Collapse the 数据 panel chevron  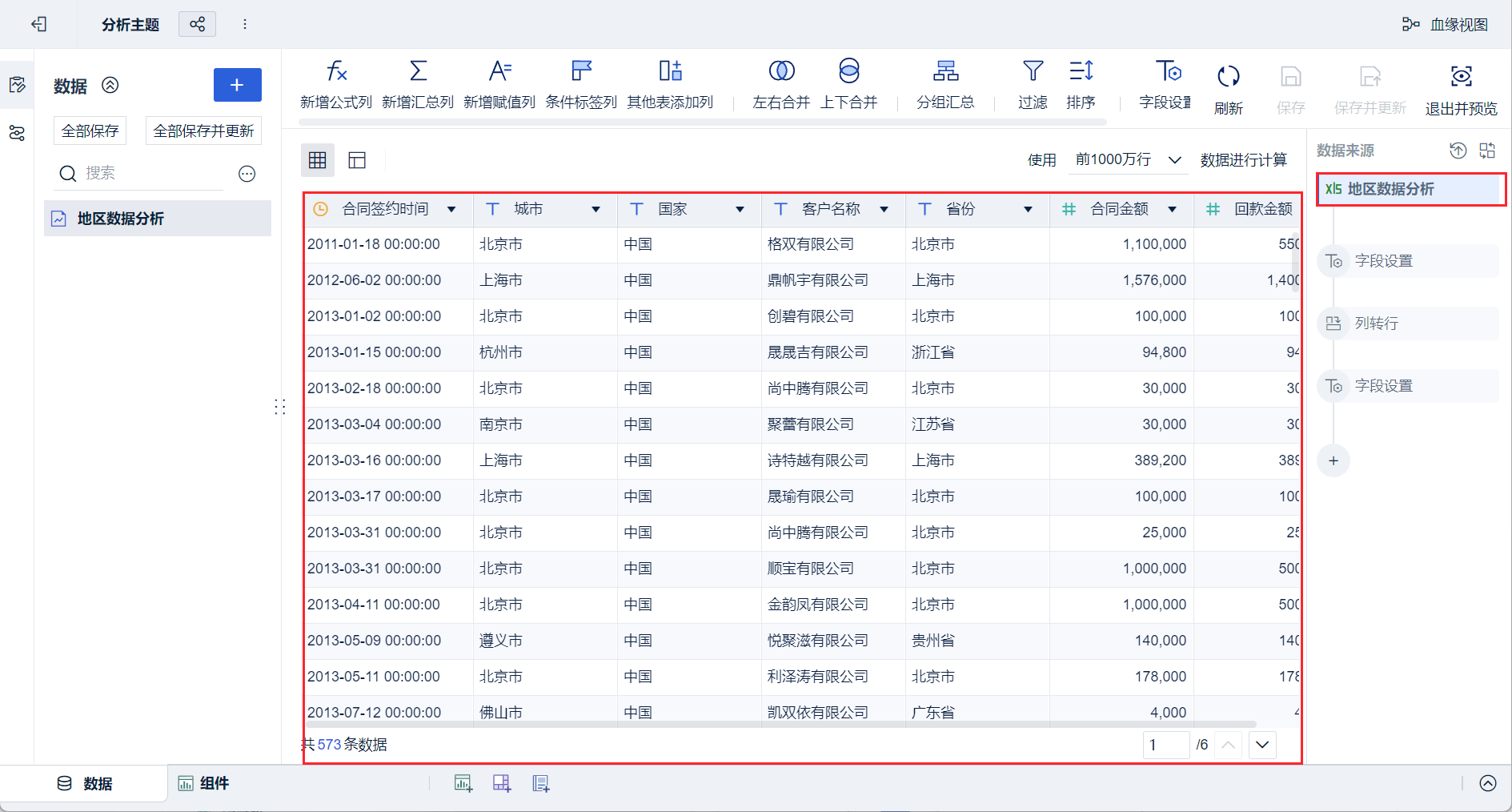click(x=110, y=85)
